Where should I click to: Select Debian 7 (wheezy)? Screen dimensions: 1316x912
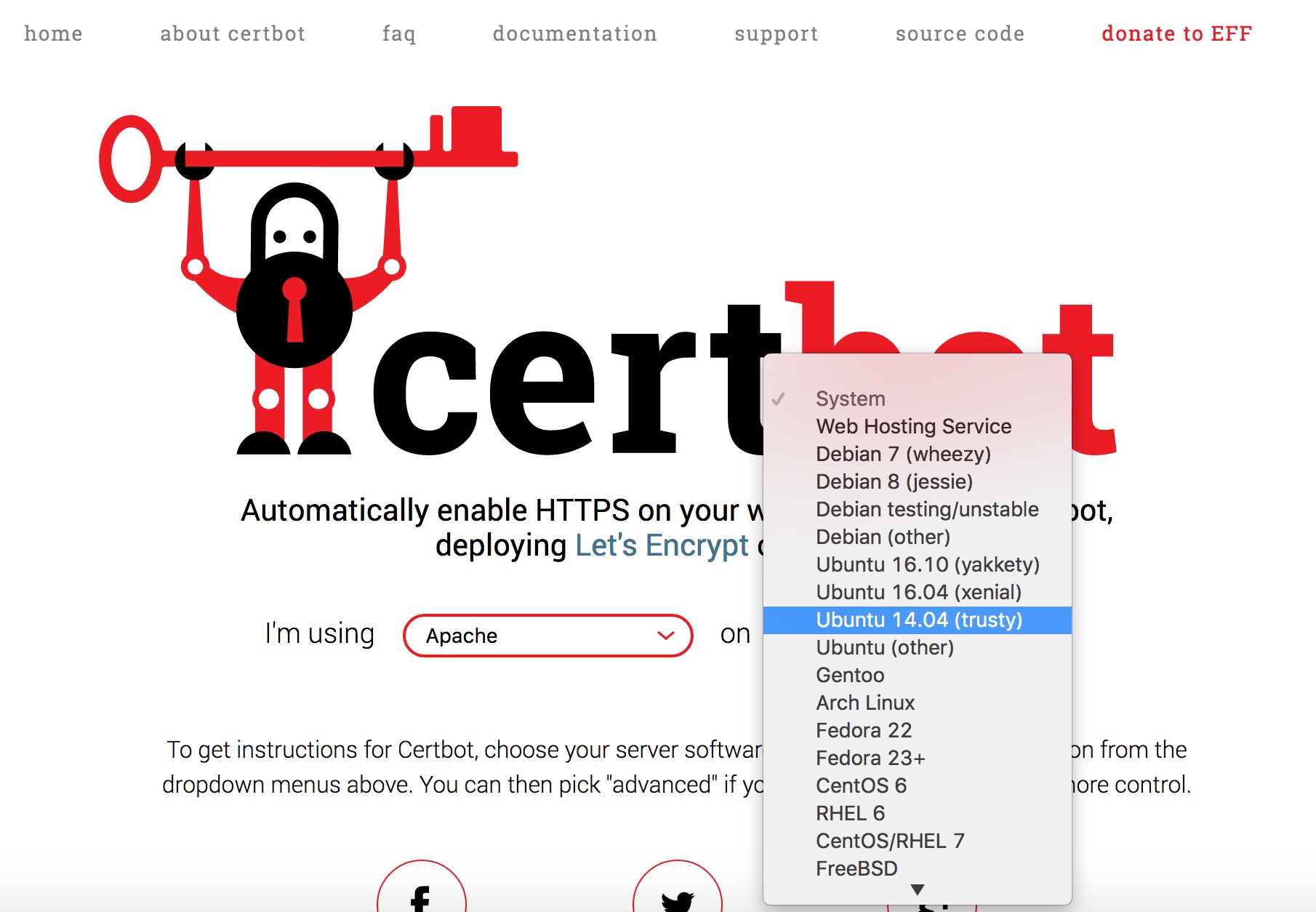918,454
